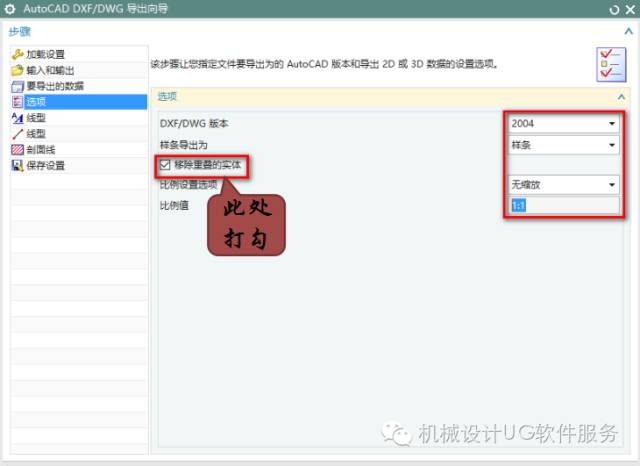Click the 选项 step icon in the sidebar

18,102
